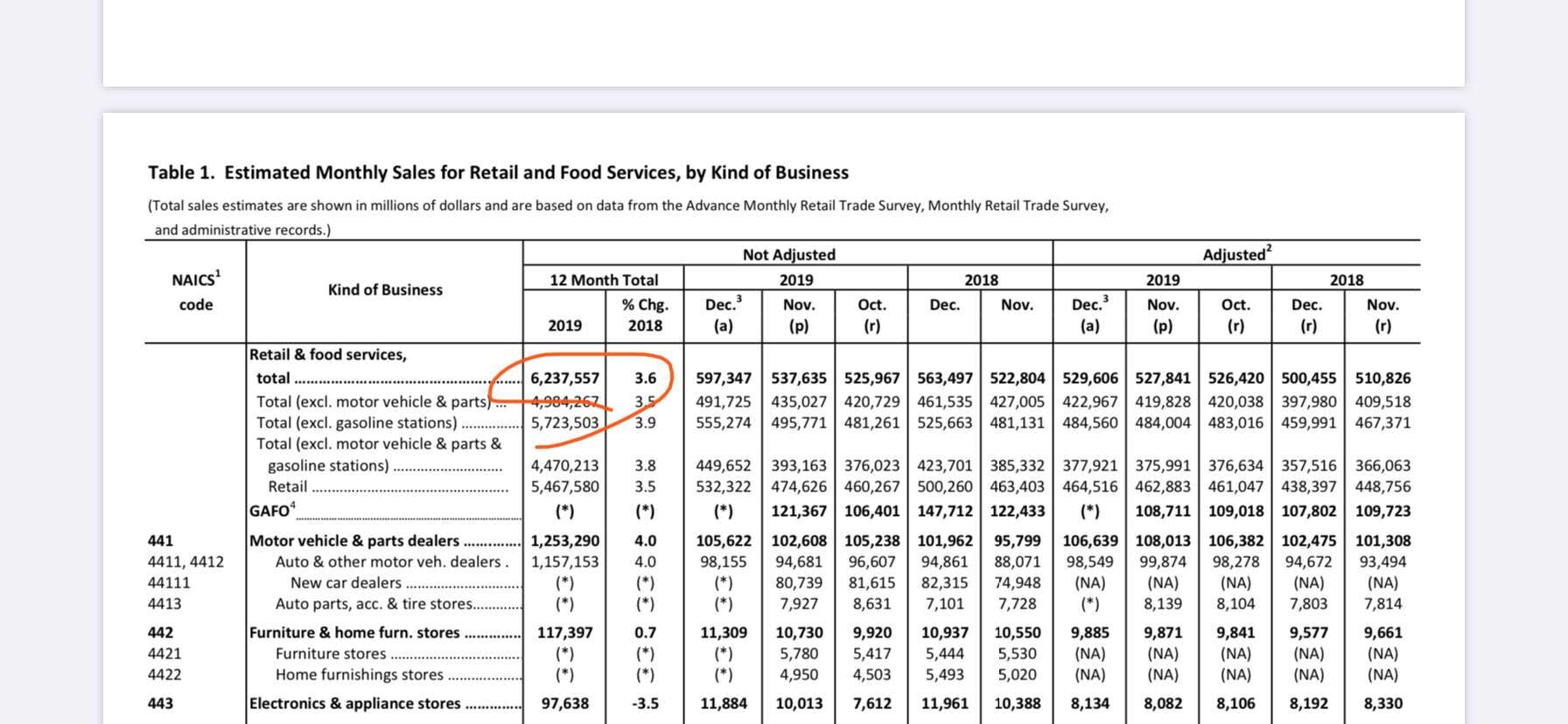Click the 529,606 adjusted cell
1568x724 pixels.
pyautogui.click(x=1090, y=378)
